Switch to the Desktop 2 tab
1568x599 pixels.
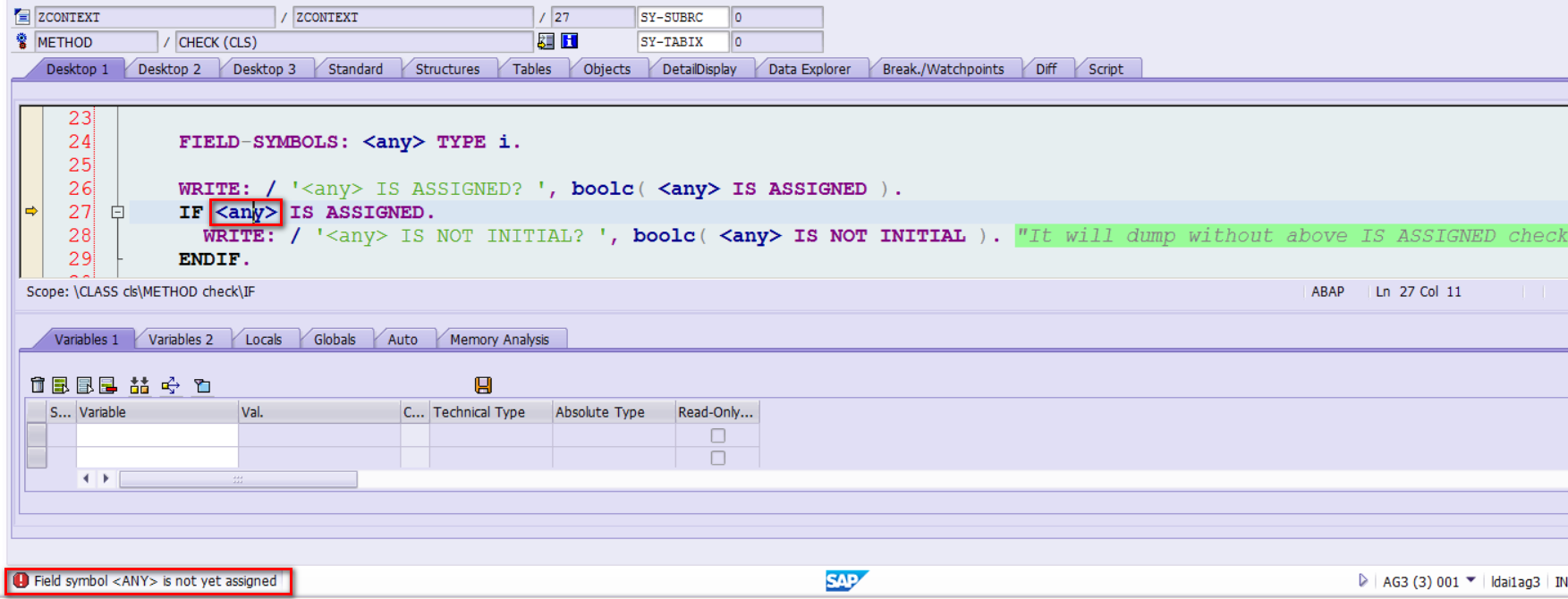pyautogui.click(x=169, y=69)
